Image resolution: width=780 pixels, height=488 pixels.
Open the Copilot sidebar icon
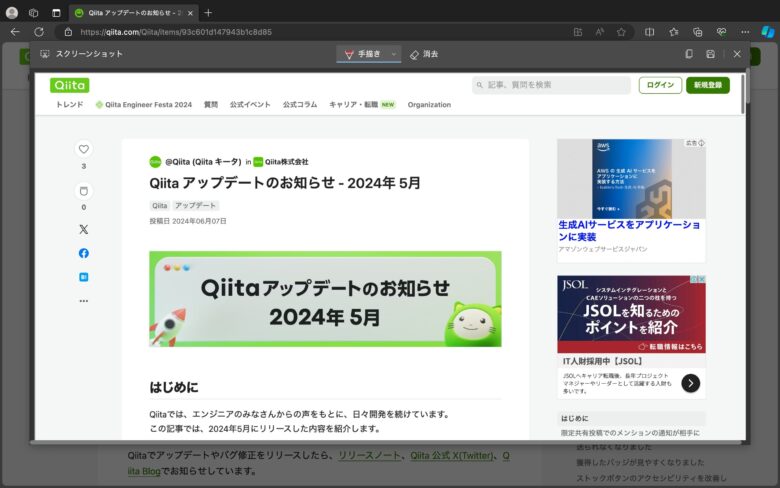(x=768, y=32)
